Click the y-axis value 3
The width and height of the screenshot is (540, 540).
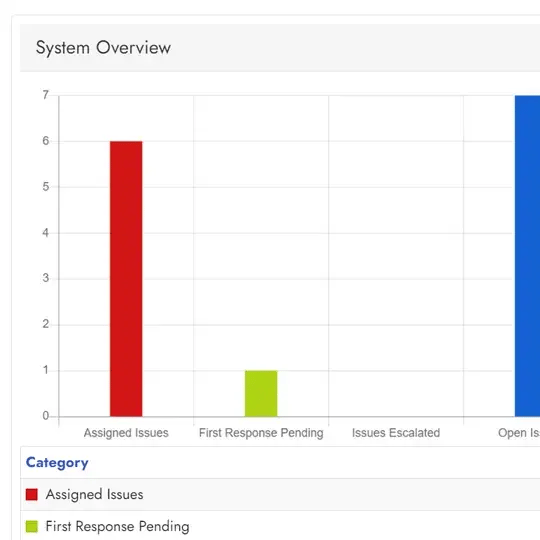(x=46, y=278)
